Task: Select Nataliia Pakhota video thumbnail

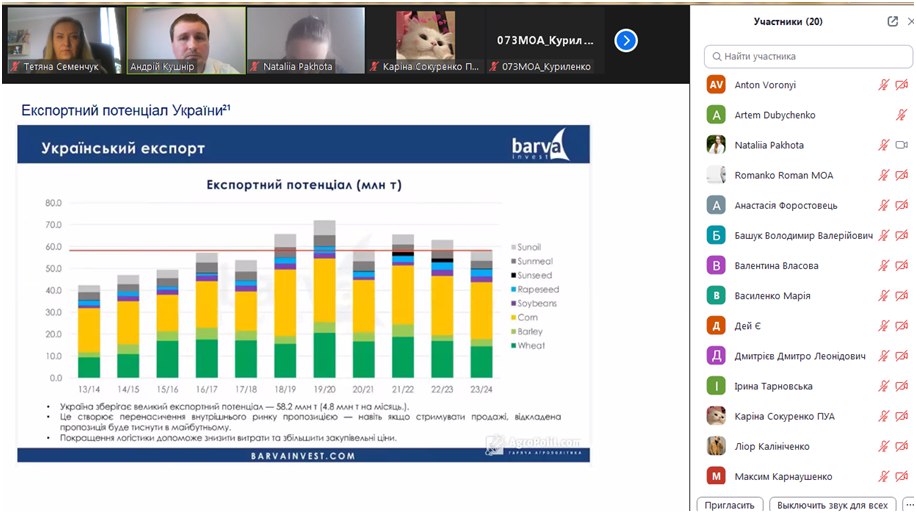Action: (306, 40)
